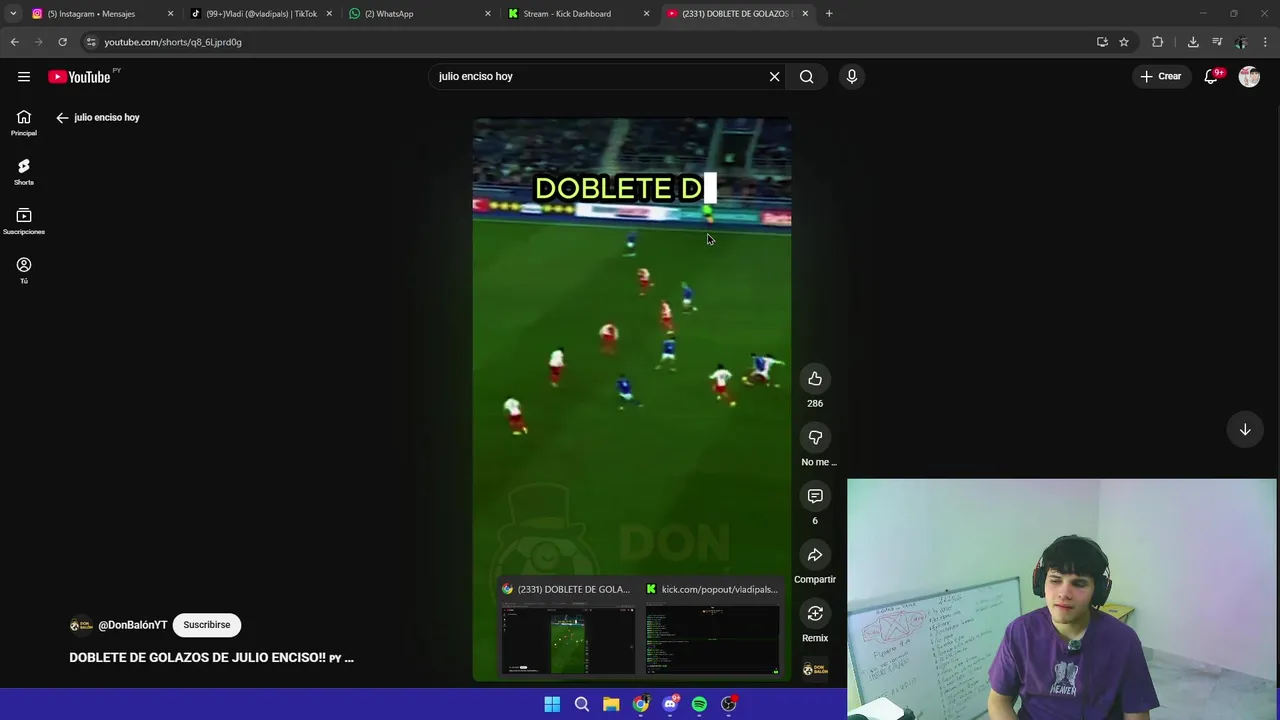This screenshot has height=720, width=1280.
Task: Run the search with magnifier button
Action: coord(807,76)
